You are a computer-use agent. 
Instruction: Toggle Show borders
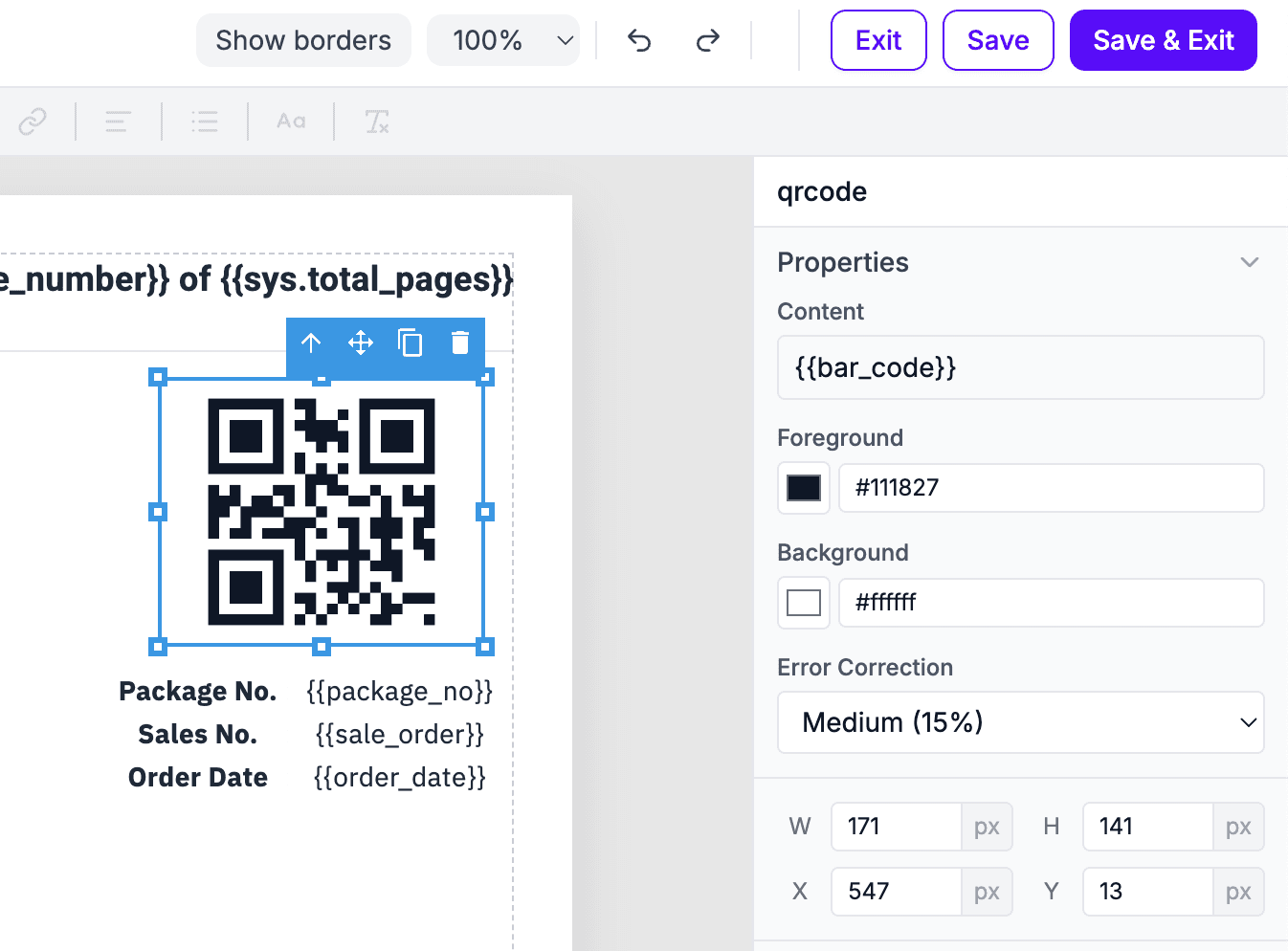pyautogui.click(x=302, y=40)
